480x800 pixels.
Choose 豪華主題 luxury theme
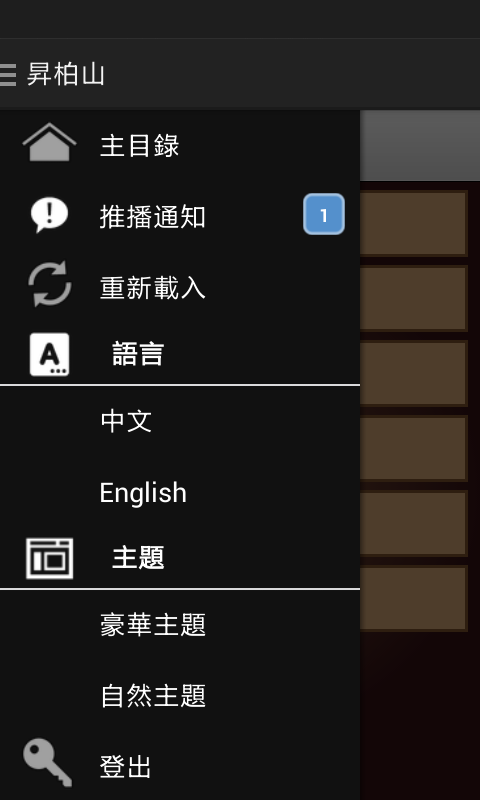click(x=180, y=626)
